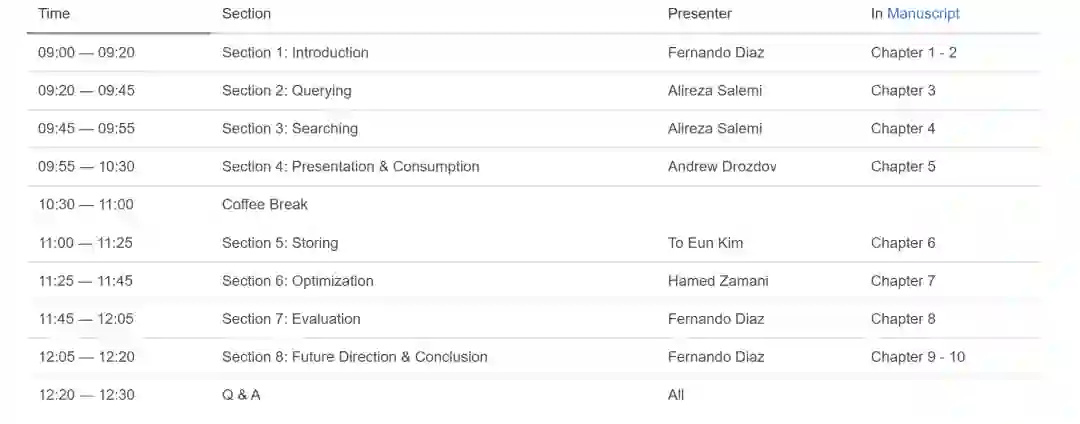The width and height of the screenshot is (1080, 424).
Task: Open the Manuscript link in header
Action: (x=923, y=14)
